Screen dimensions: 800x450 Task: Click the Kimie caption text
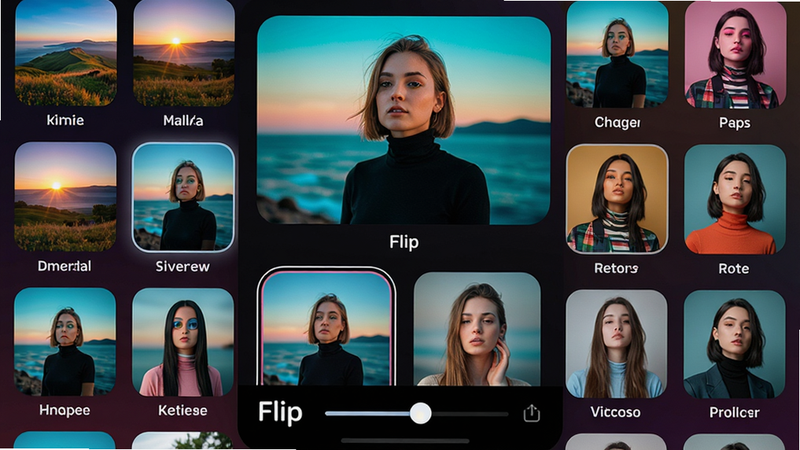tap(65, 120)
